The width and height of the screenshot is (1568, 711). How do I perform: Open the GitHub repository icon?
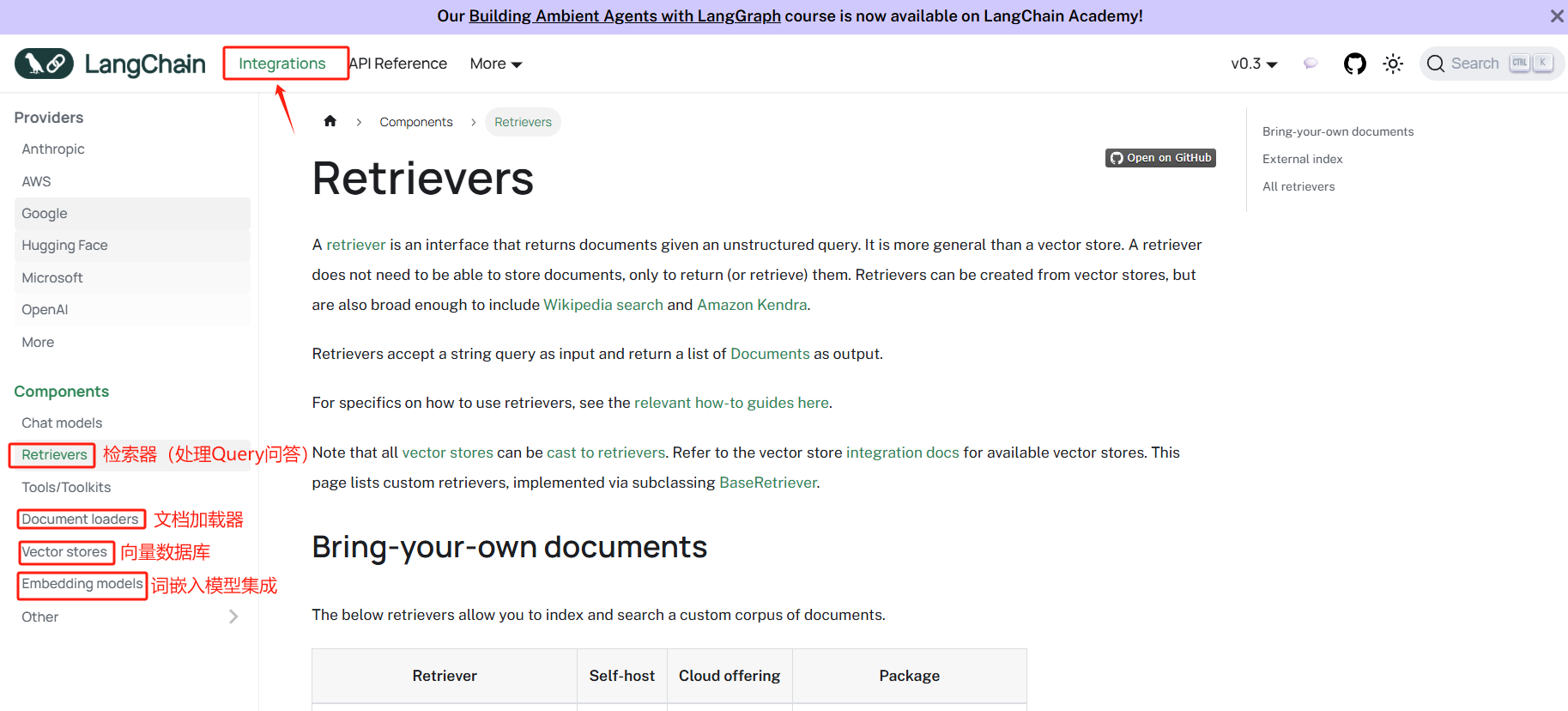tap(1354, 64)
